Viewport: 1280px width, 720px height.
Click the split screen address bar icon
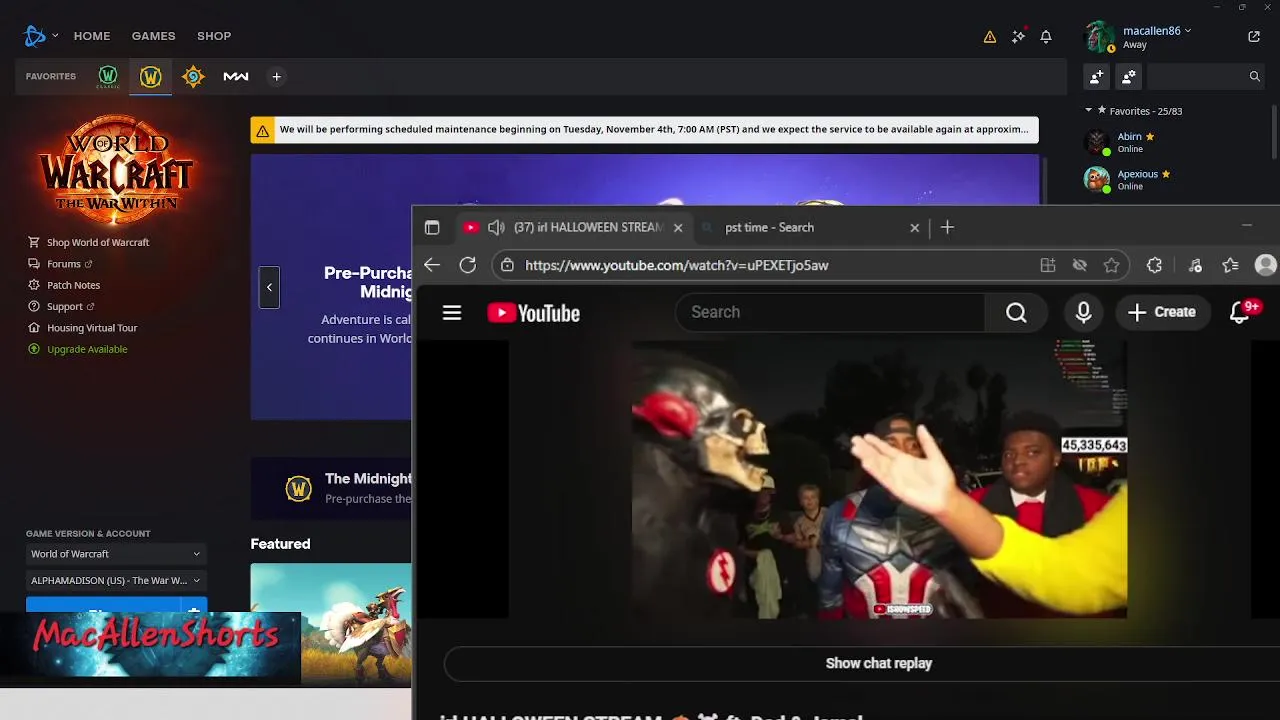click(x=1048, y=265)
